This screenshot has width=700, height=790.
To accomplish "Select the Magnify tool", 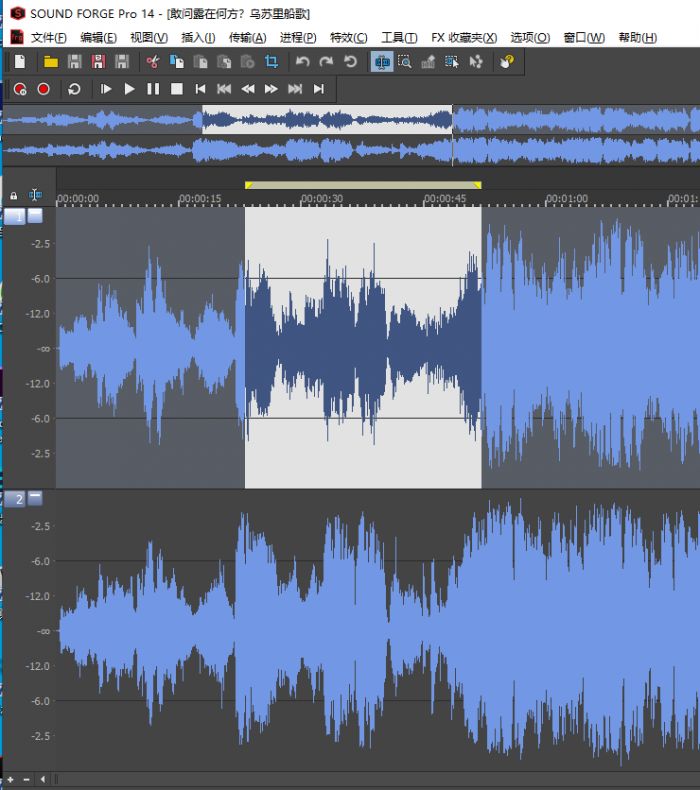I will coord(405,62).
